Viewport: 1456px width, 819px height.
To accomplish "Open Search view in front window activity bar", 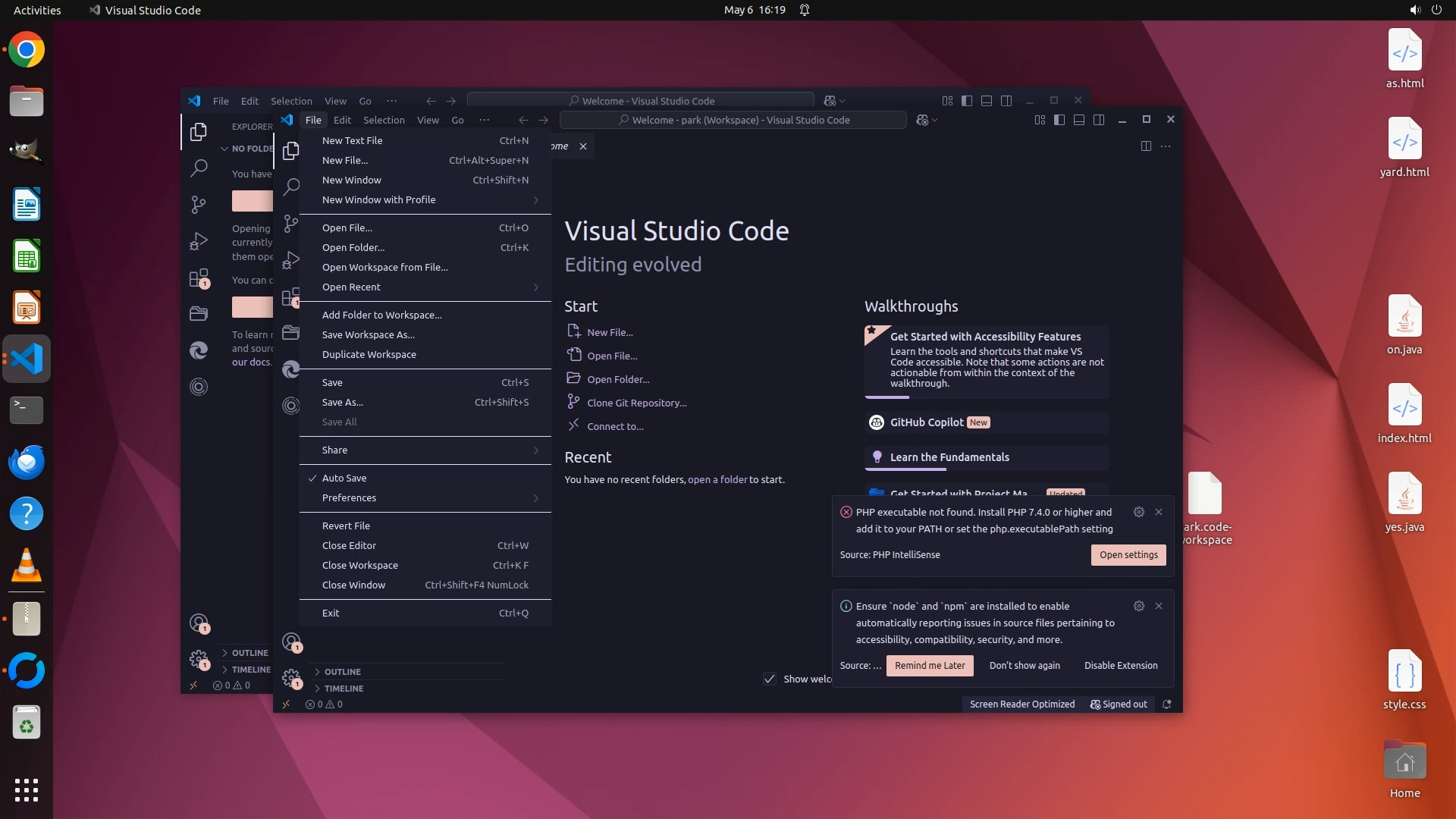I will click(x=290, y=187).
